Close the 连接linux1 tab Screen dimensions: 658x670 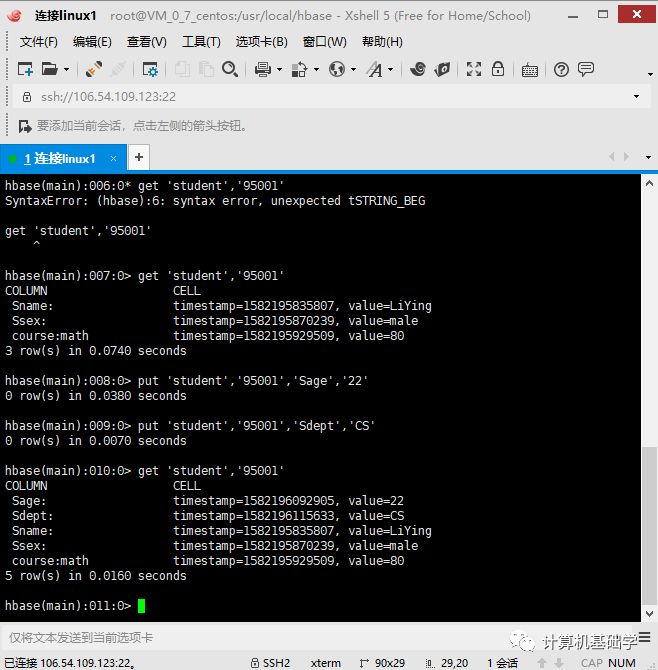tap(113, 159)
